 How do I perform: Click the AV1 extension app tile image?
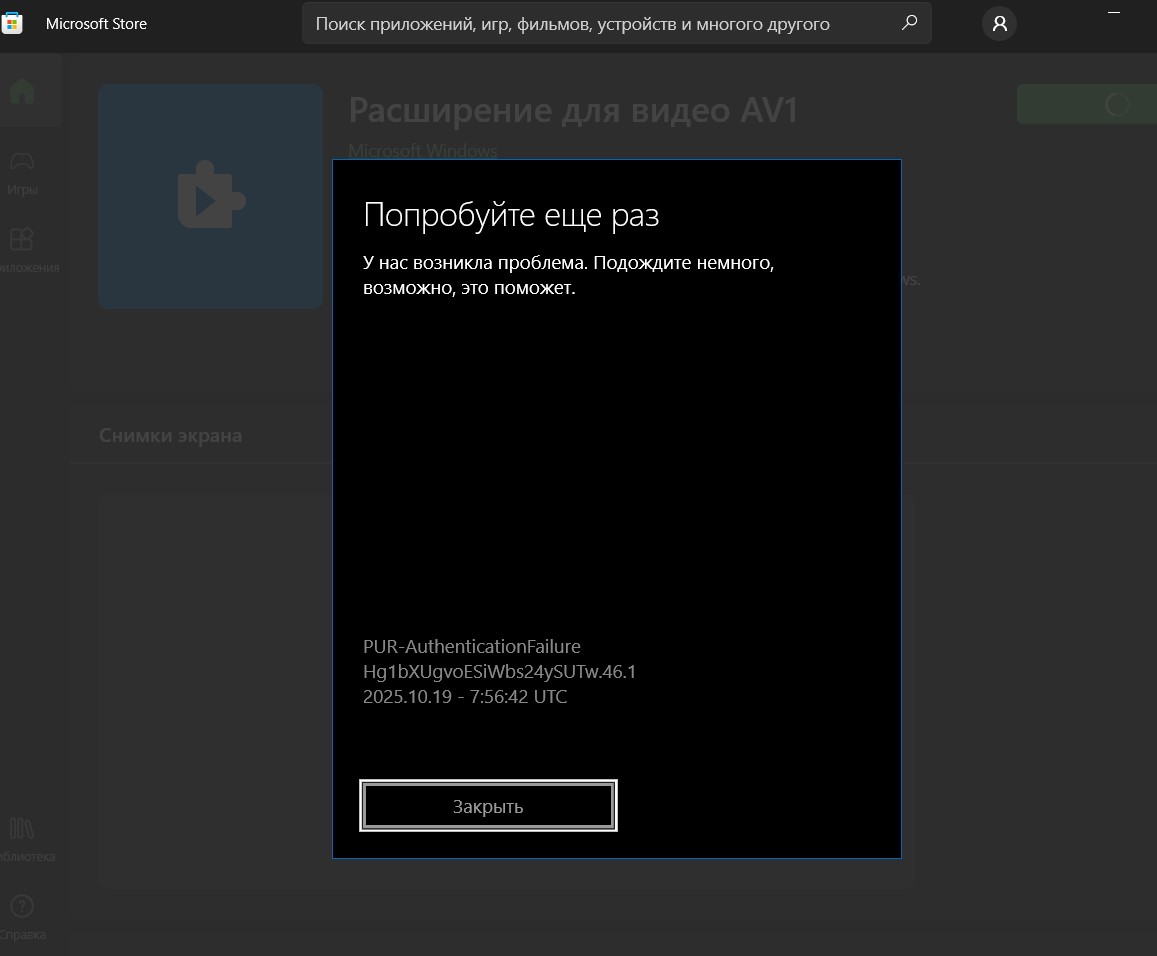[x=210, y=196]
